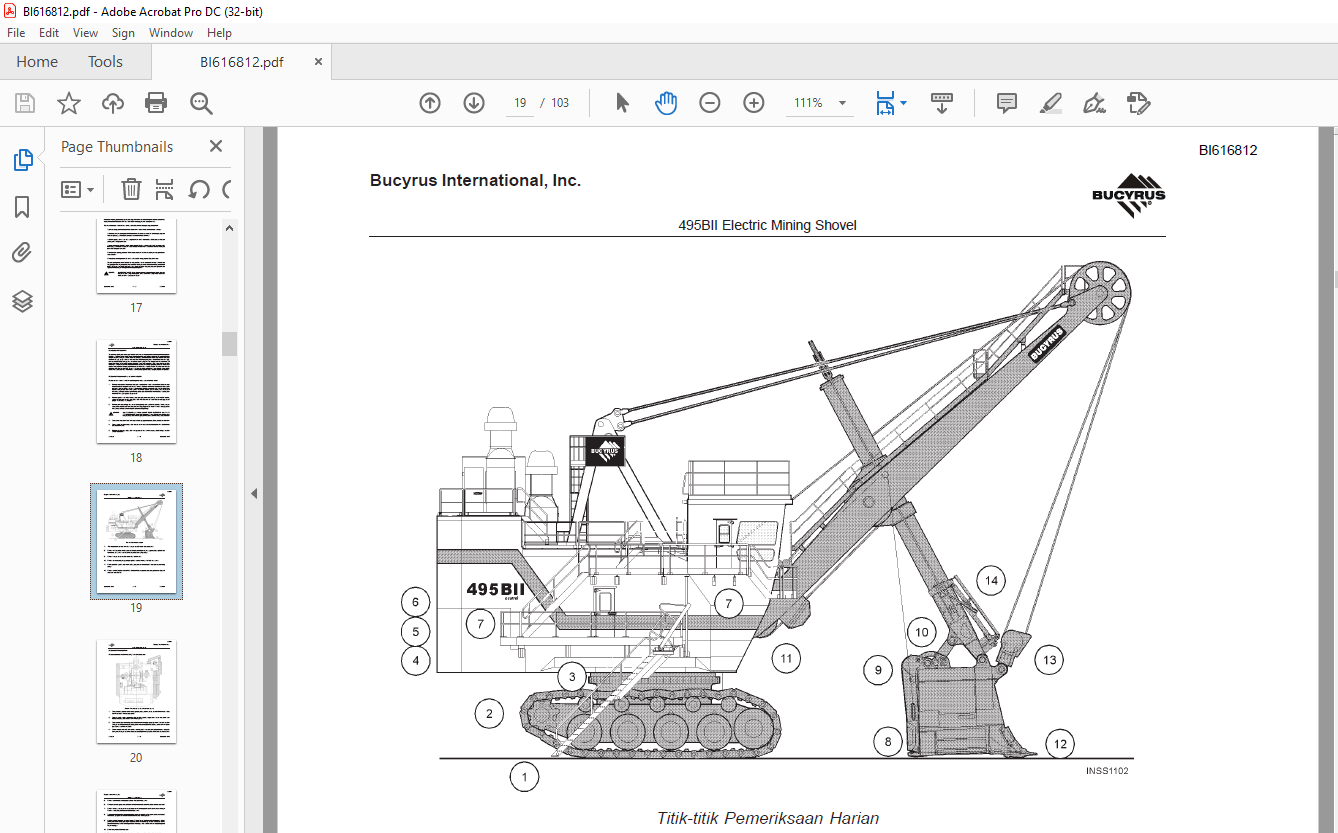The width and height of the screenshot is (1338, 833).
Task: Click the 'BI616812' document number text
Action: [1228, 151]
